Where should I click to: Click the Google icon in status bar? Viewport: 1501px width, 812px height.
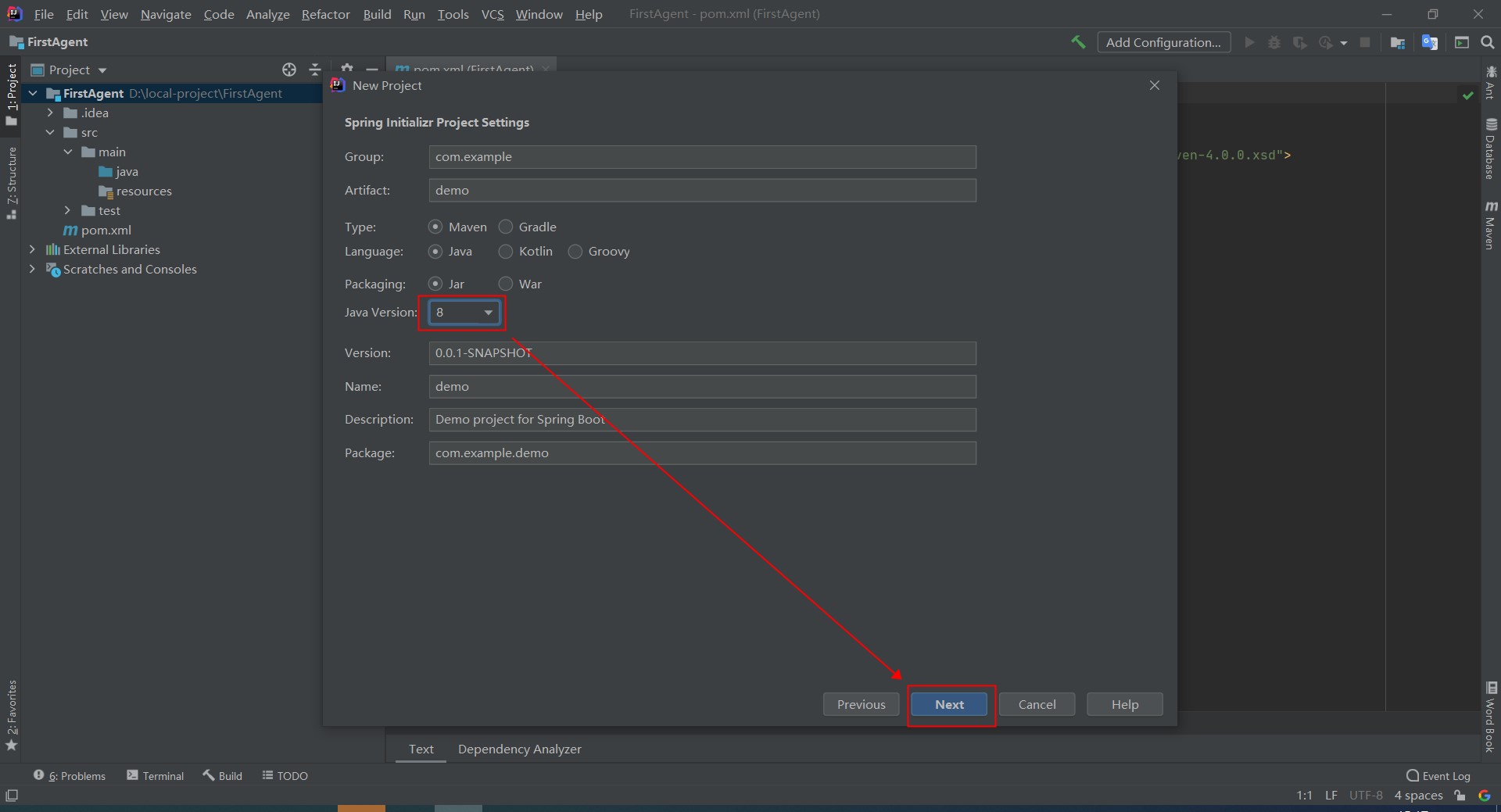1485,796
